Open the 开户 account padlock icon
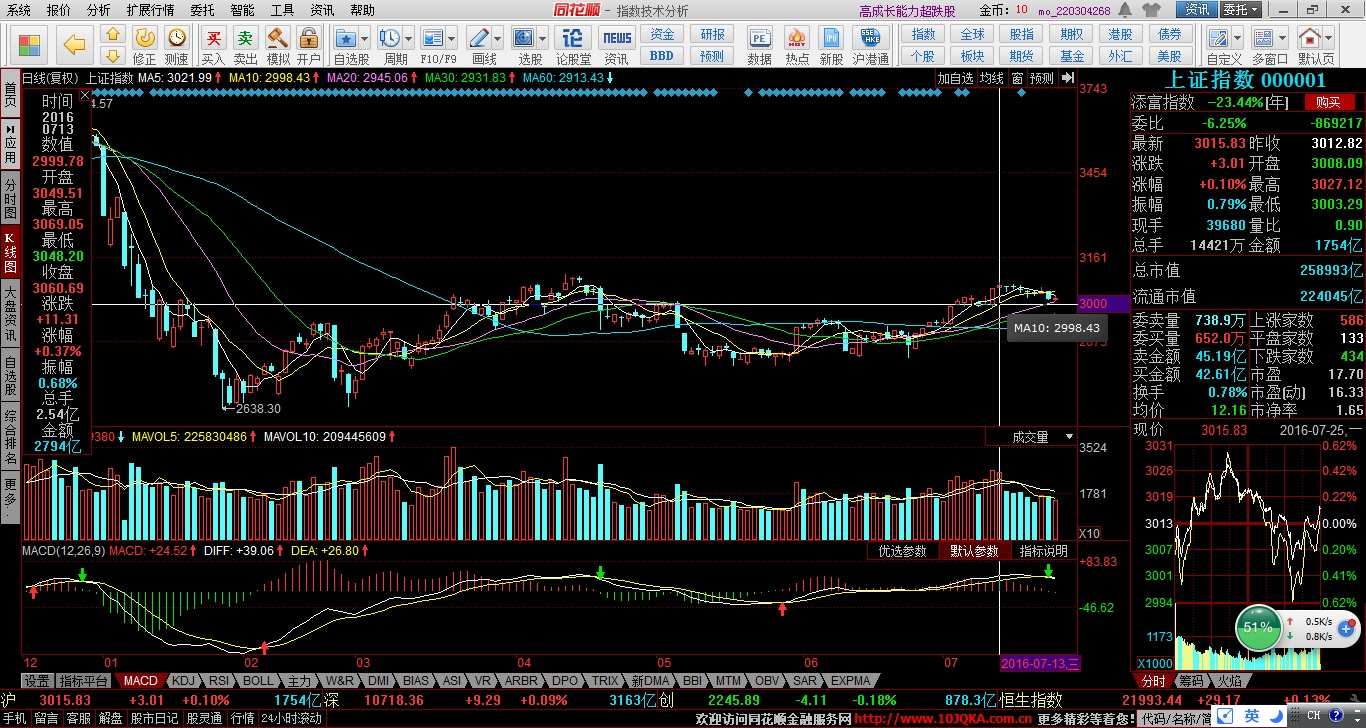This screenshot has height=728, width=1366. 309,39
